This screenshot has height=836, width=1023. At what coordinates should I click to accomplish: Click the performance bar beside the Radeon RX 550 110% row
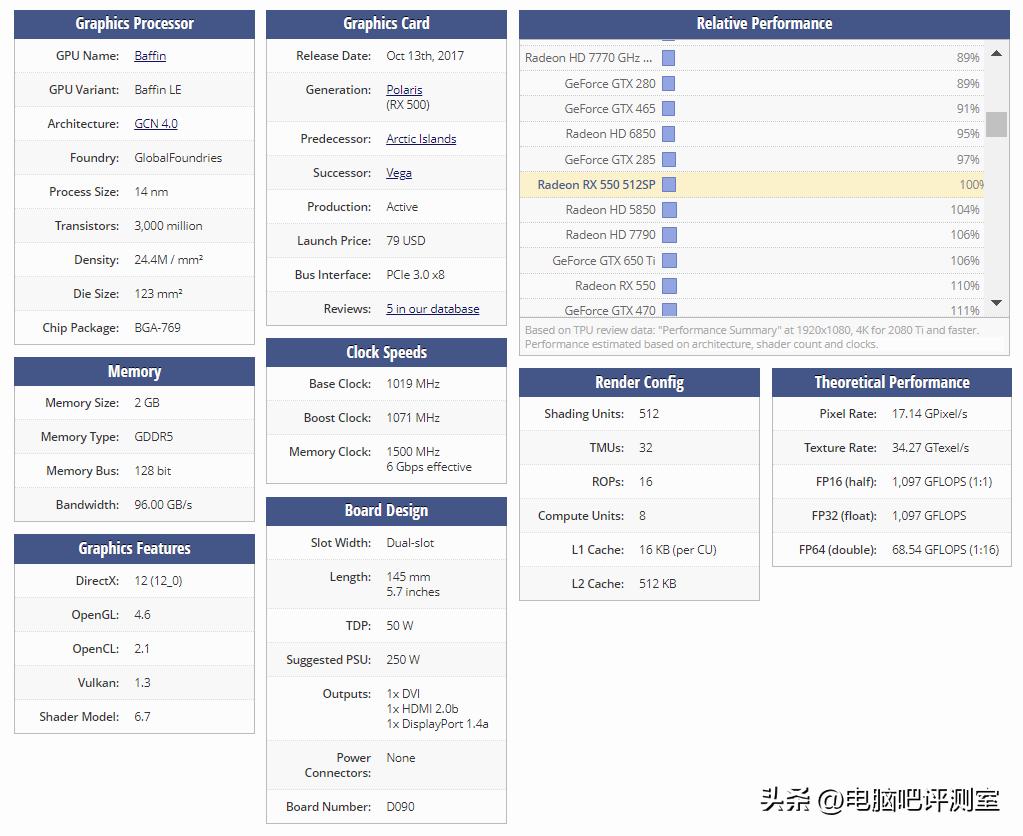[x=669, y=286]
